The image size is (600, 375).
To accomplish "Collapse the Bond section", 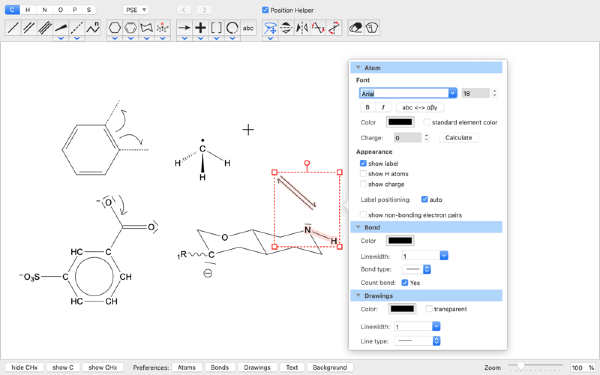I will coord(358,227).
